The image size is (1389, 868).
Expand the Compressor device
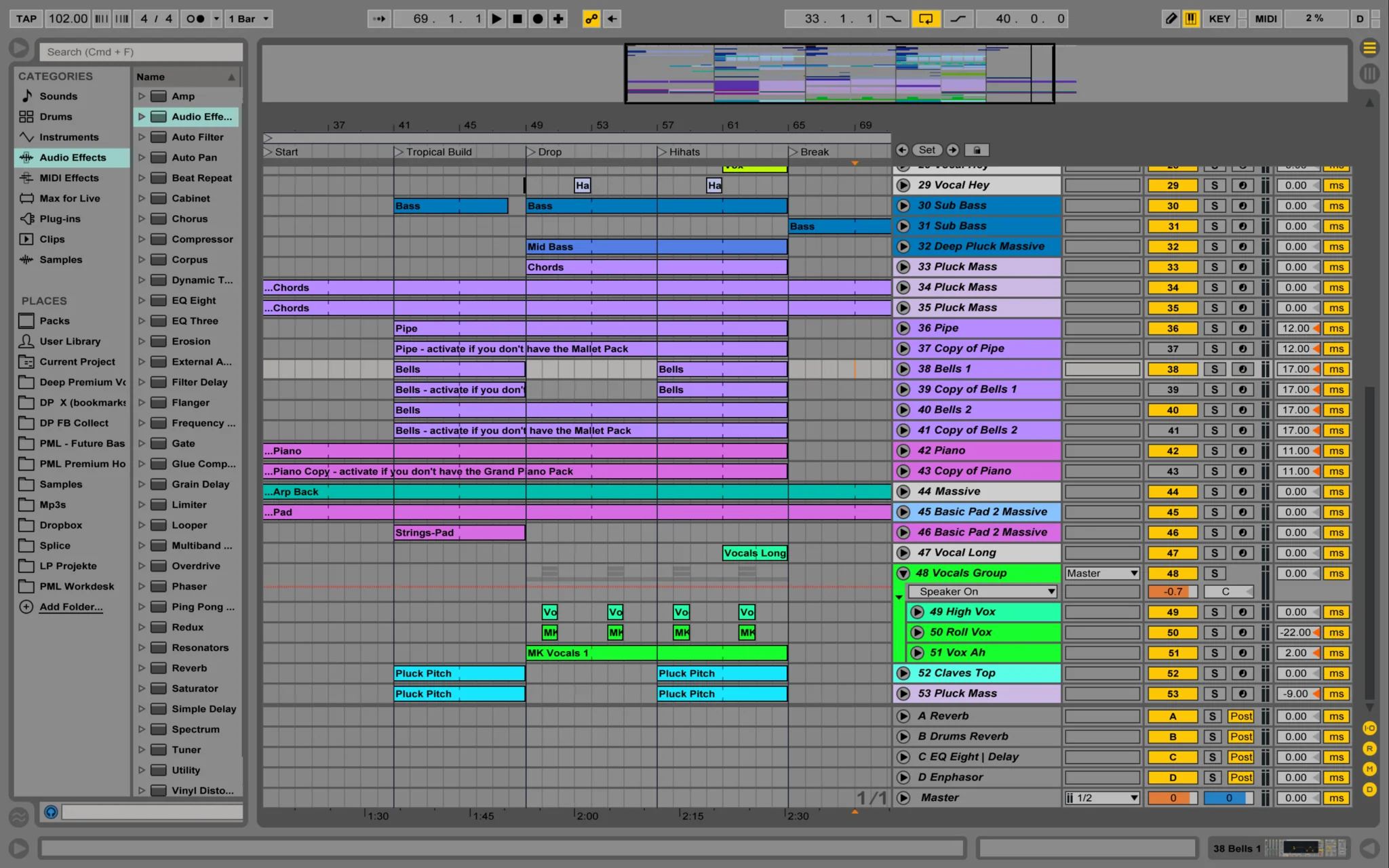(142, 239)
